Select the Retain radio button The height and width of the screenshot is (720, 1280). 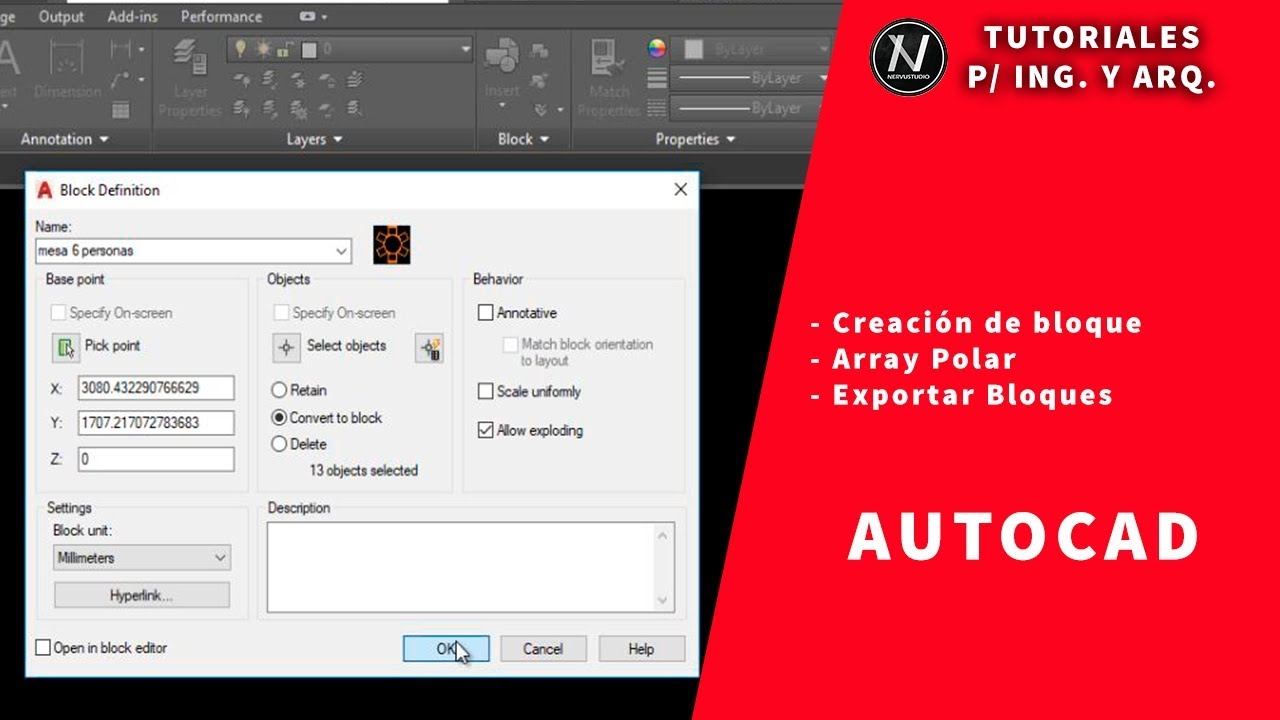[279, 391]
